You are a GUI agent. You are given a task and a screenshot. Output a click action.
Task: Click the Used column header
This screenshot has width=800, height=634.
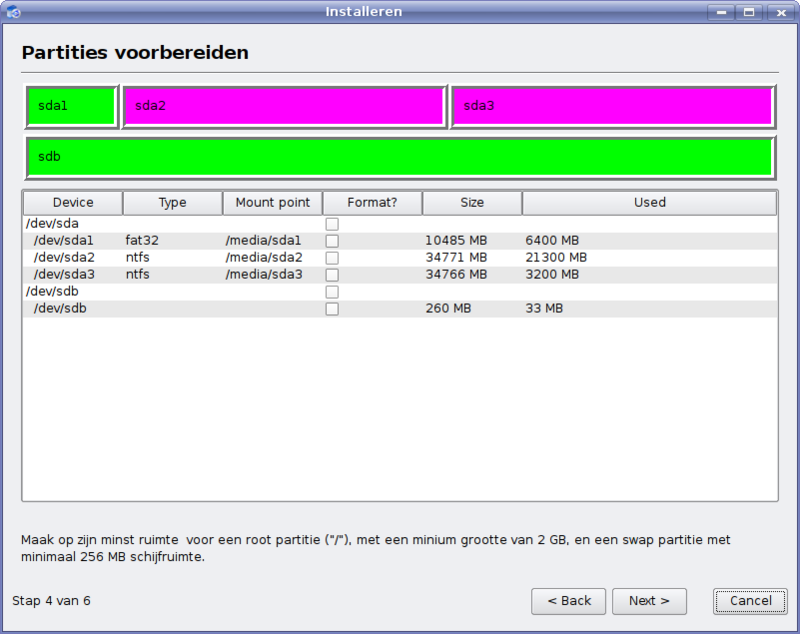649,203
